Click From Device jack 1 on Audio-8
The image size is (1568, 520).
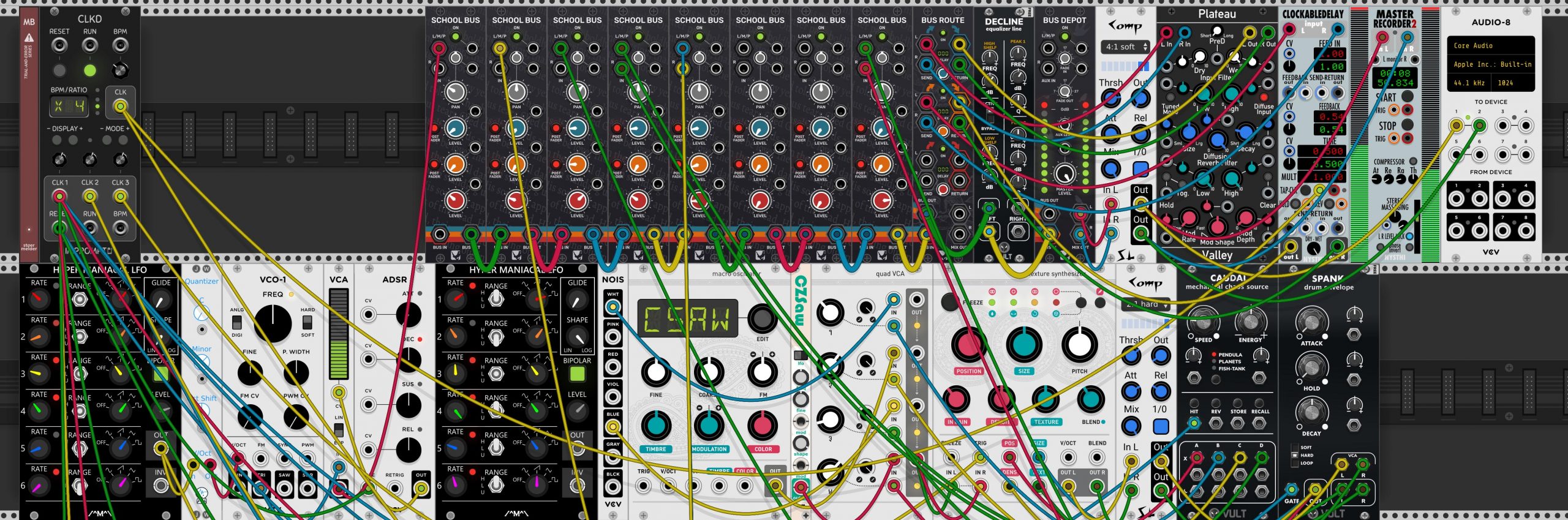1457,198
